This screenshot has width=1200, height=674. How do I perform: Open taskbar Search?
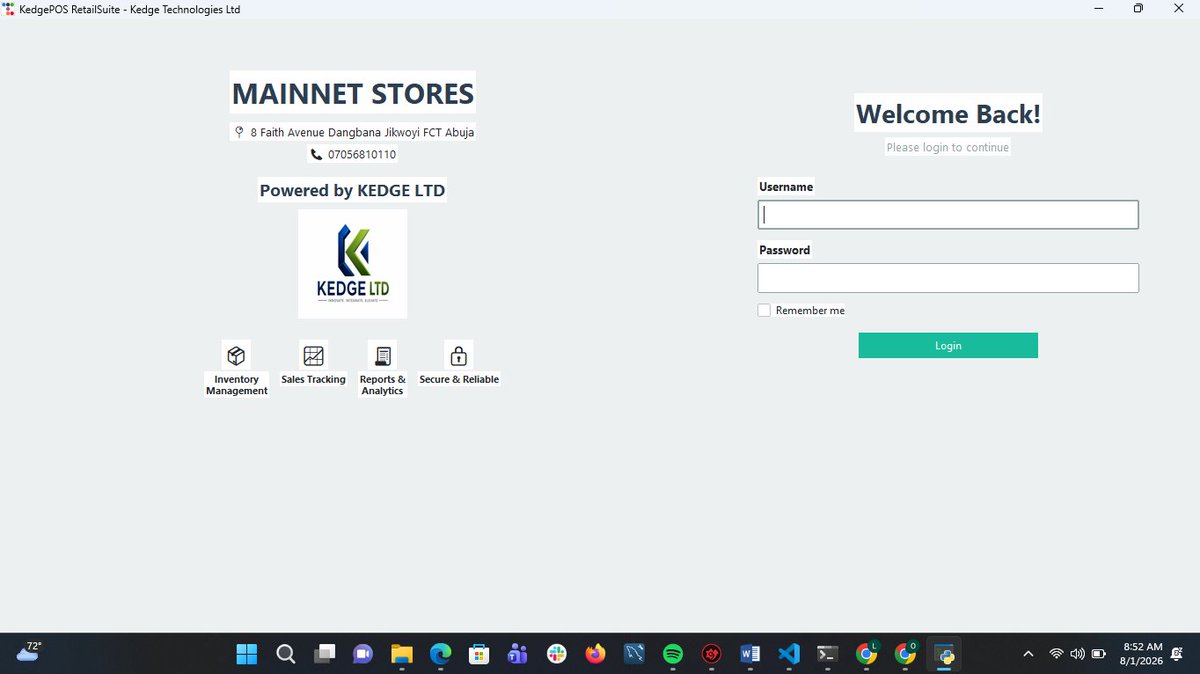pyautogui.click(x=285, y=654)
